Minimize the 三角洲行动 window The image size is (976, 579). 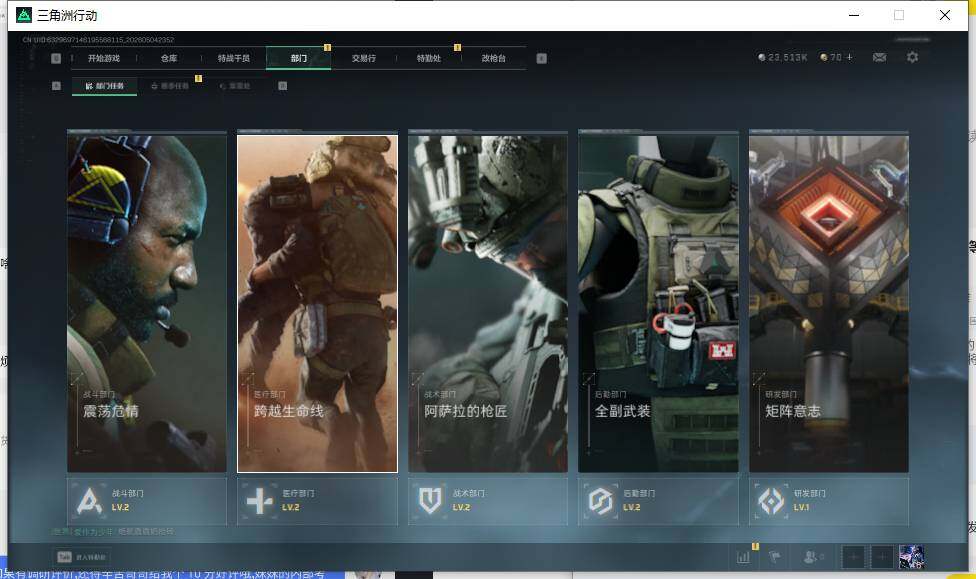[854, 15]
